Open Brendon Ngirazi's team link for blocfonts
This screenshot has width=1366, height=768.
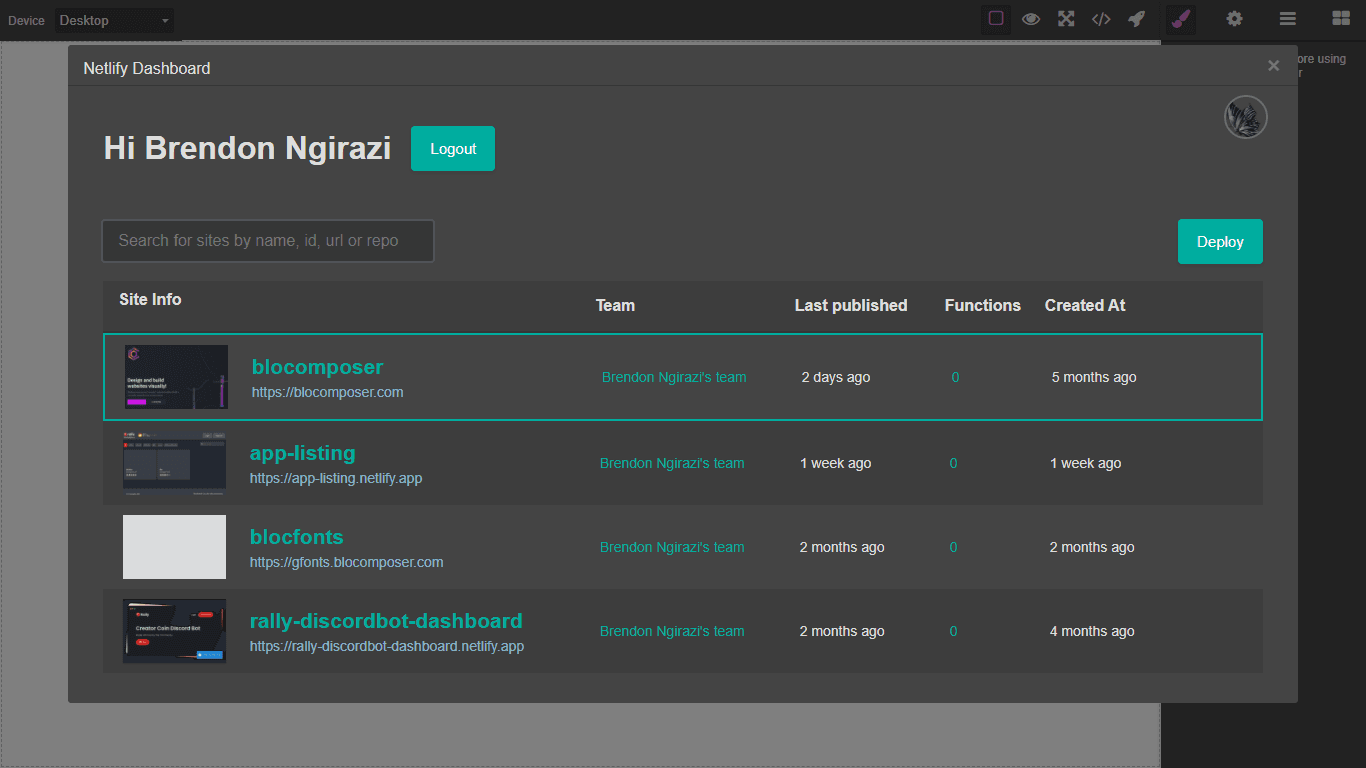[x=672, y=547]
